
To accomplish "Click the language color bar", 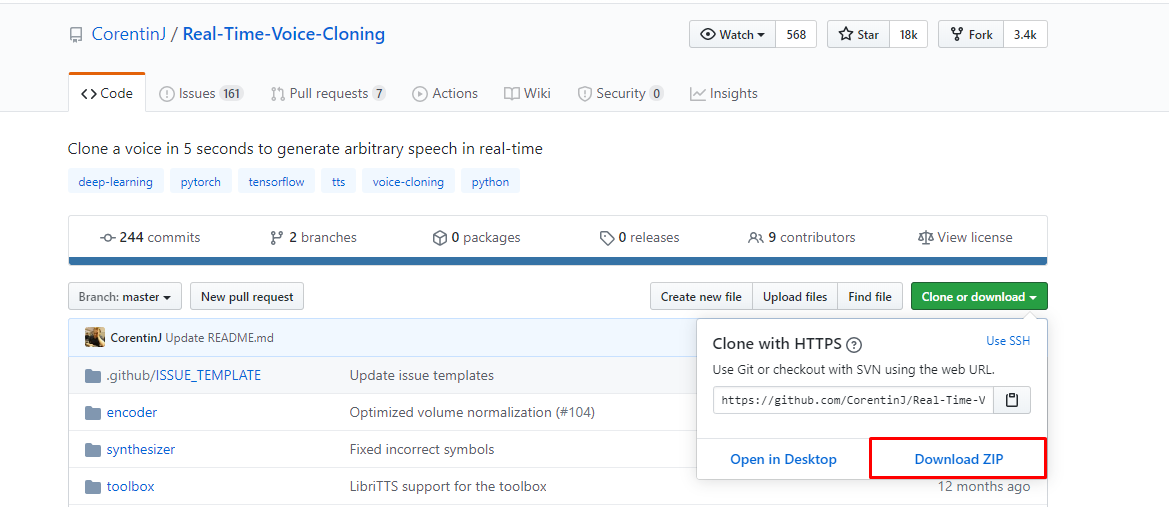I will point(557,262).
